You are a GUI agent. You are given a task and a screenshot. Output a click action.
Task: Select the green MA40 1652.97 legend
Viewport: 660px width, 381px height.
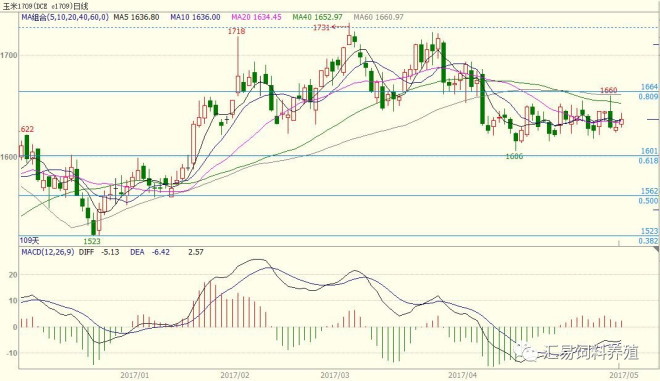click(x=317, y=17)
